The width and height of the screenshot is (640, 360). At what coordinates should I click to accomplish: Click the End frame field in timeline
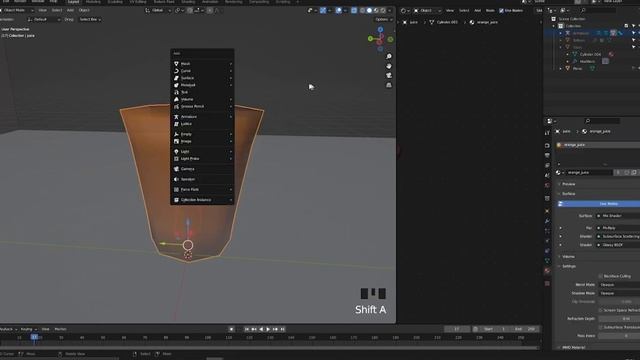[525, 329]
